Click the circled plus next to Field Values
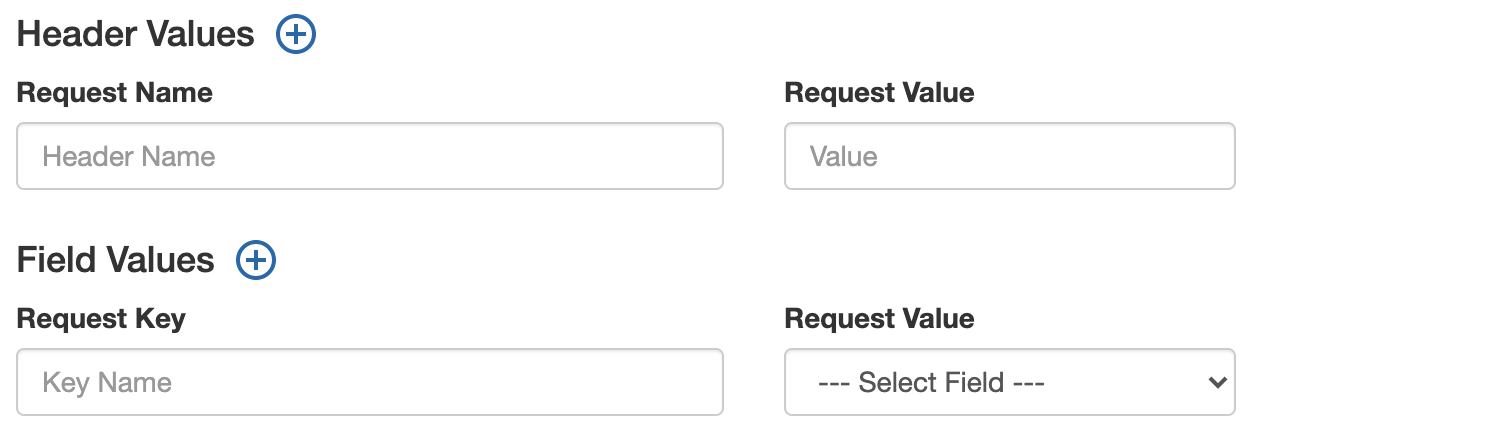The image size is (1504, 430). coord(256,261)
